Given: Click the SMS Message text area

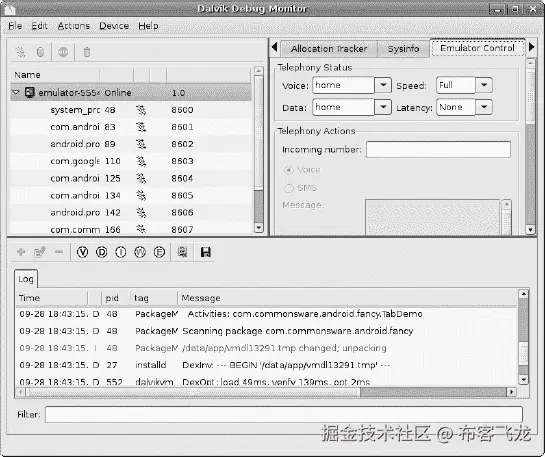Looking at the screenshot, I should tap(432, 217).
